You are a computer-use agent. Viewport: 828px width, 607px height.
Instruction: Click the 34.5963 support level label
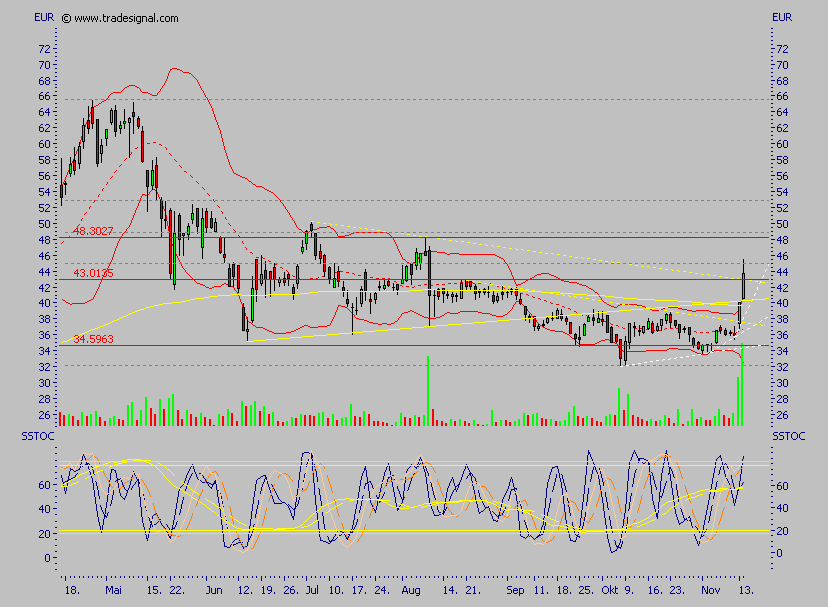94,339
